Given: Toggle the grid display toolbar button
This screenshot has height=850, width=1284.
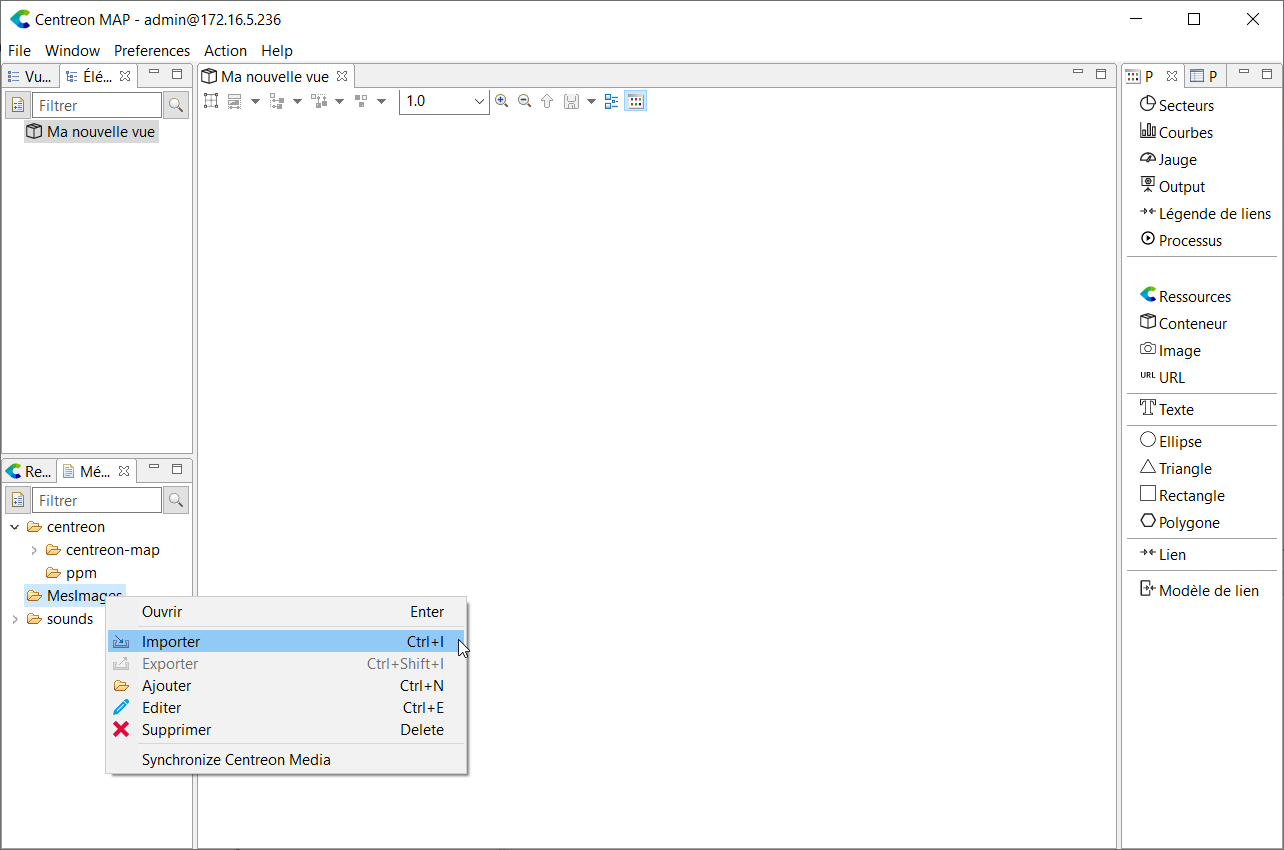Looking at the screenshot, I should tap(635, 101).
